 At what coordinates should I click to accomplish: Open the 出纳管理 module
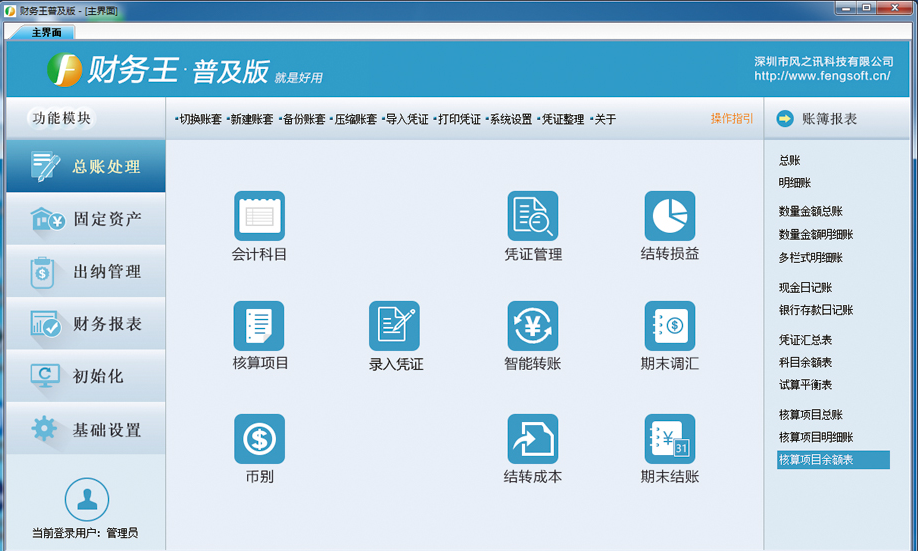coord(85,272)
